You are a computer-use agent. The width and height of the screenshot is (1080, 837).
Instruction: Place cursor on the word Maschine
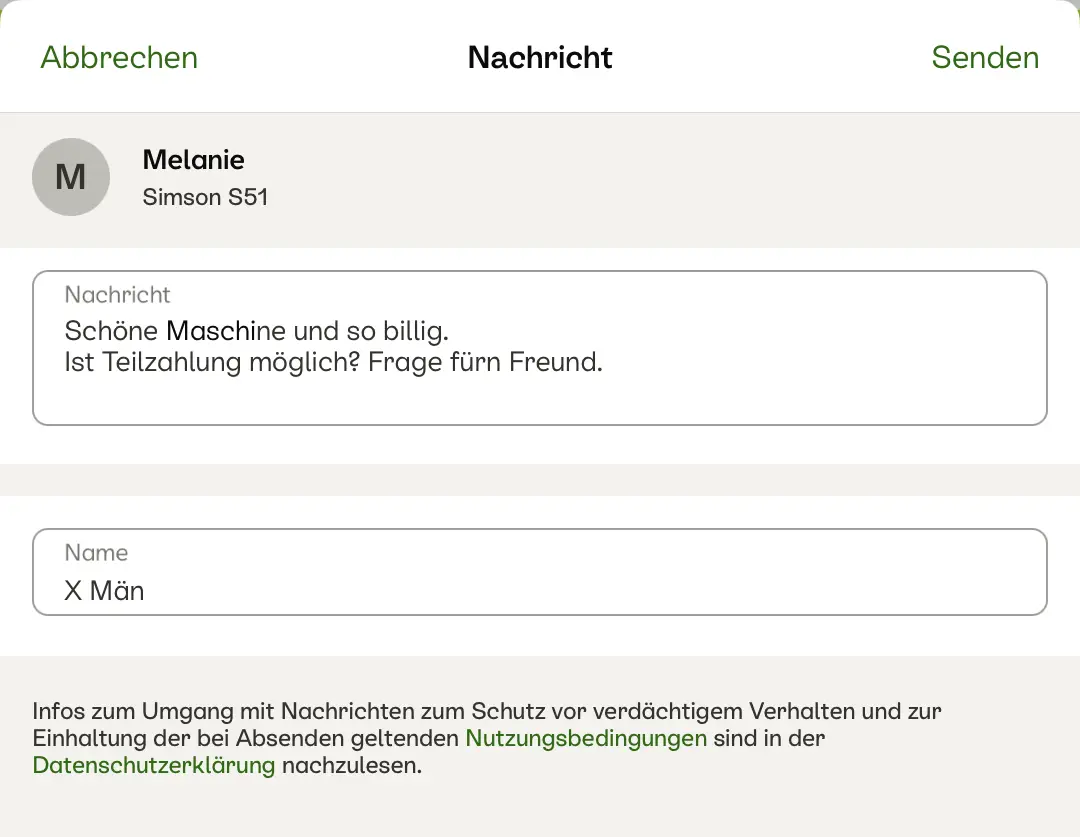click(226, 330)
